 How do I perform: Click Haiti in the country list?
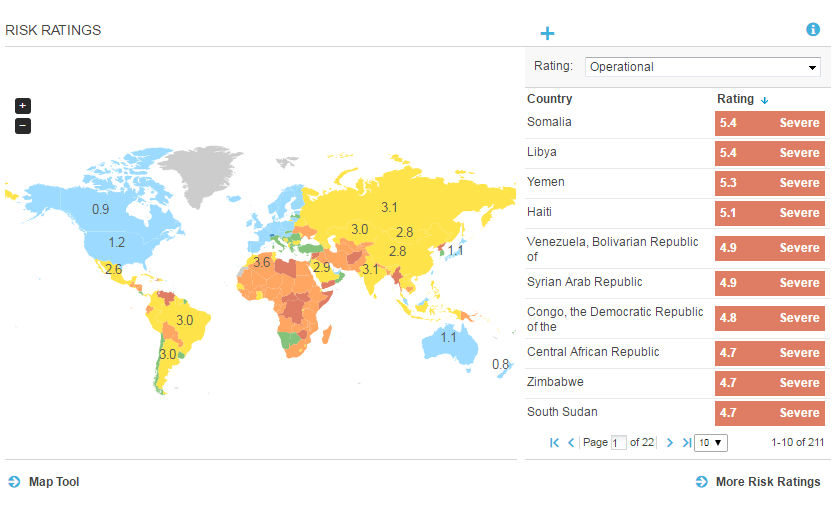pyautogui.click(x=540, y=212)
